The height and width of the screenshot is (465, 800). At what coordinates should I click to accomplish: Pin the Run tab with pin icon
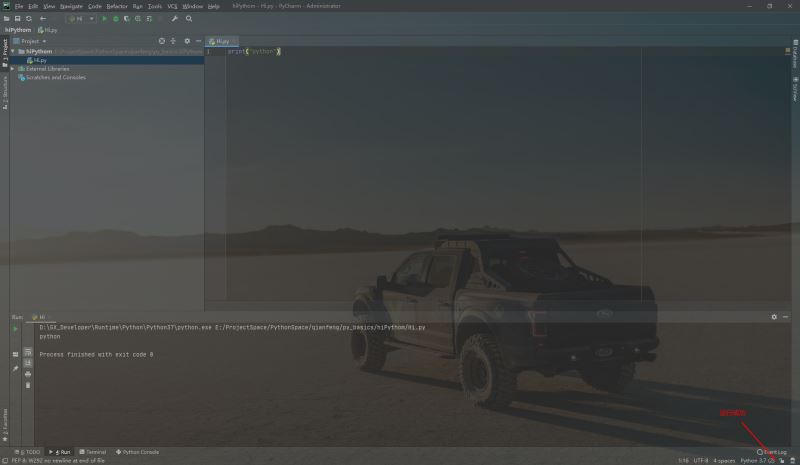pyautogui.click(x=15, y=369)
